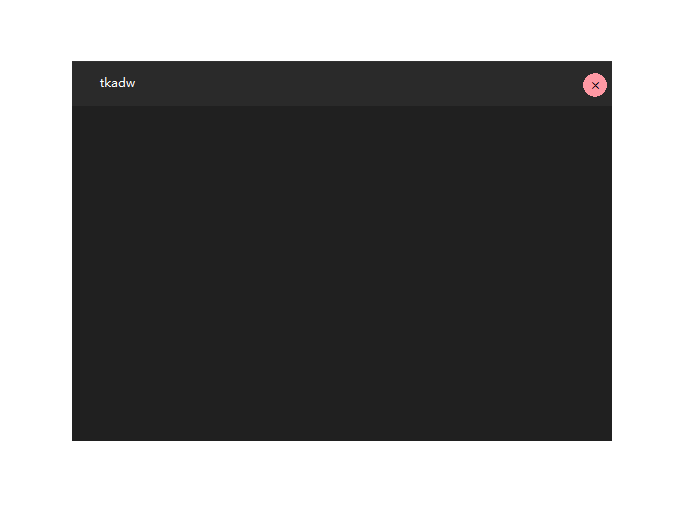Click the center of the dark panel
Screen dimensions: 679x514
(x=342, y=273)
